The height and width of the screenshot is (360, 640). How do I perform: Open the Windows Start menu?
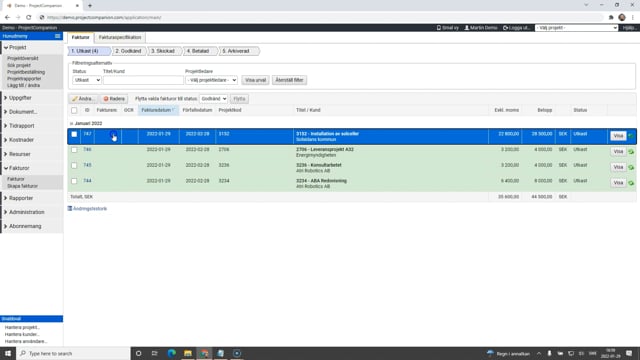pos(8,353)
